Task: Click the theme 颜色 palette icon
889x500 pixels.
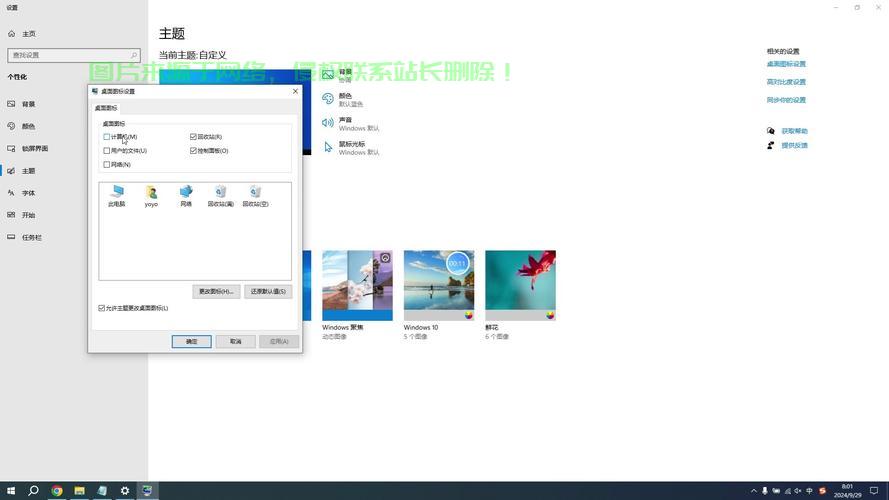Action: pyautogui.click(x=328, y=99)
